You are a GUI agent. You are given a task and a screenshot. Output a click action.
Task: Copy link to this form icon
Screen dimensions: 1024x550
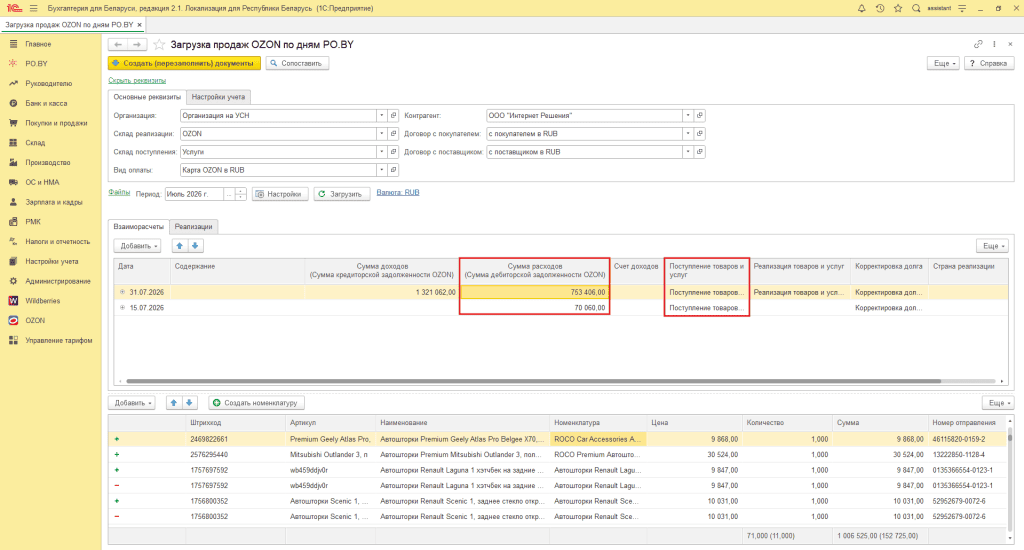[x=978, y=44]
